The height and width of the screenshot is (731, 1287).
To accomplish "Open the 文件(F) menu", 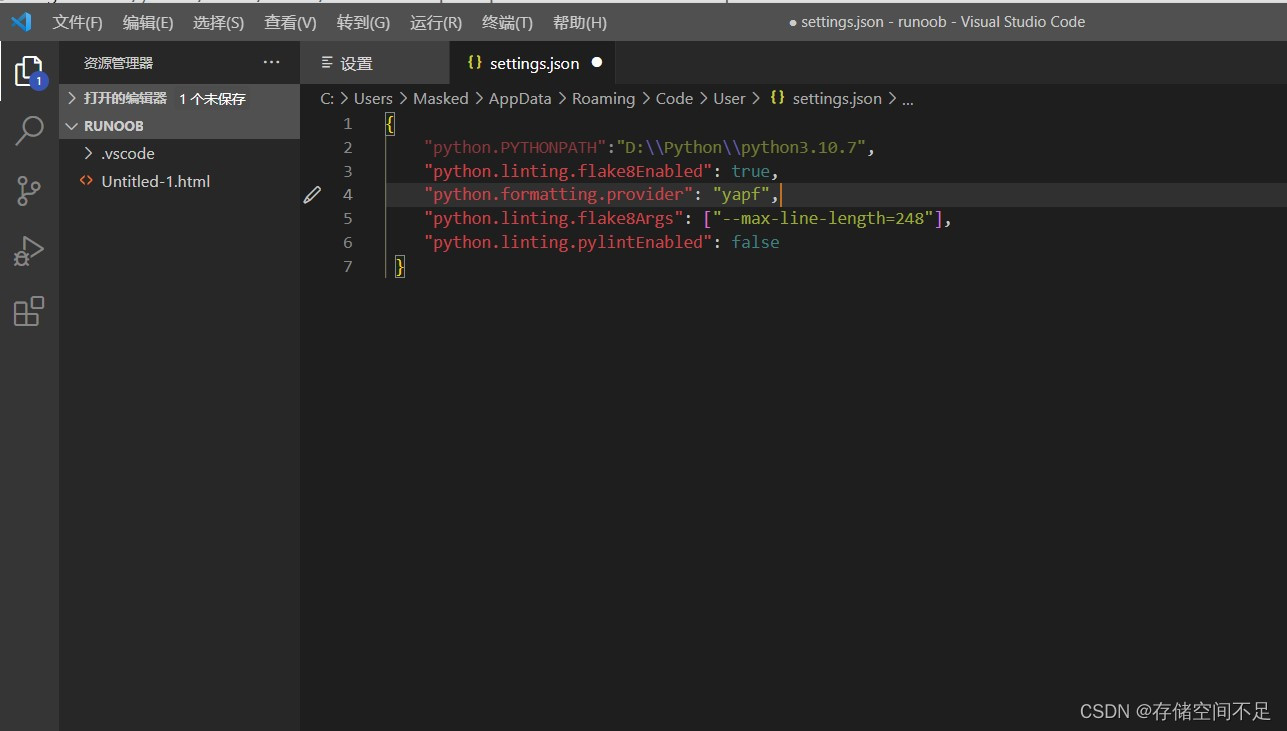I will pyautogui.click(x=77, y=22).
